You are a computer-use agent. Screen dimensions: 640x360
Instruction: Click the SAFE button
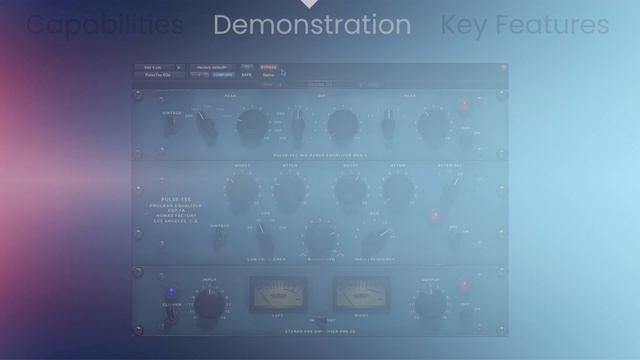[247, 75]
